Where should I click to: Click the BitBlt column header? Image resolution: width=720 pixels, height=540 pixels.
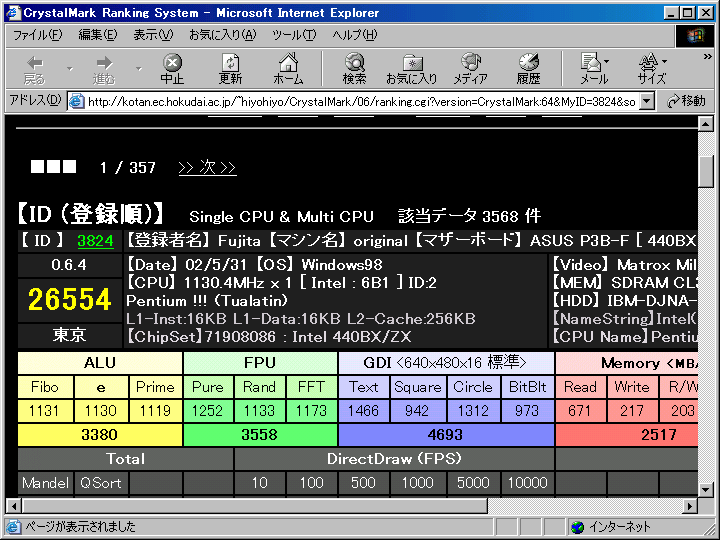[528, 387]
